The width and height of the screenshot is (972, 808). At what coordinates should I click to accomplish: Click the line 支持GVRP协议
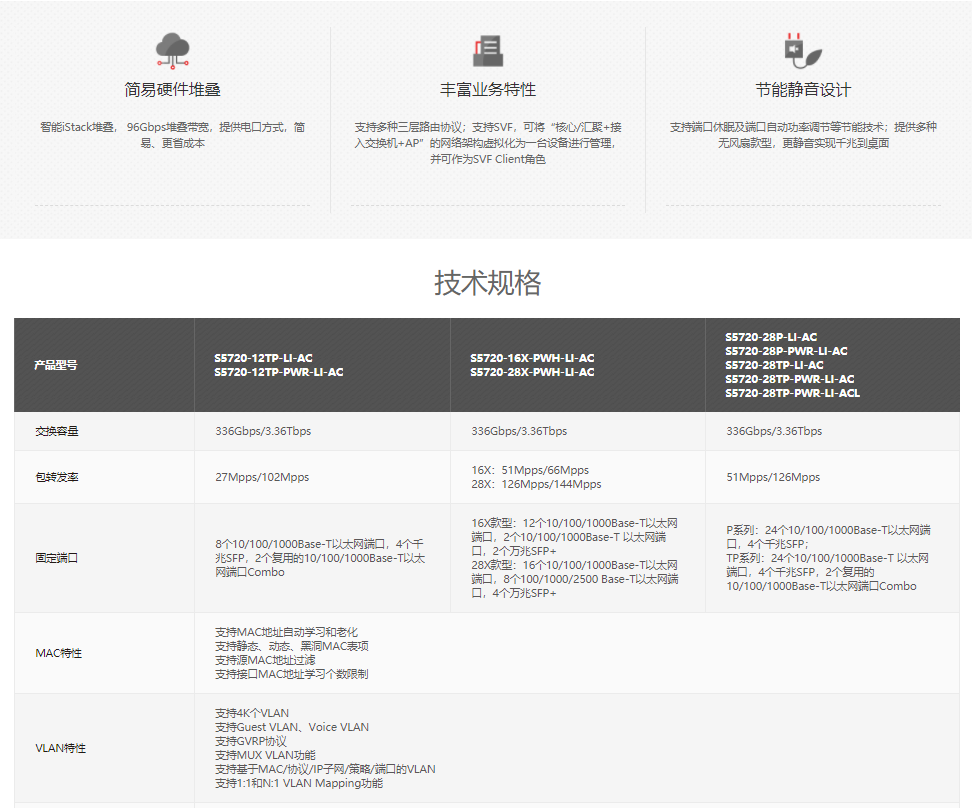pyautogui.click(x=251, y=742)
